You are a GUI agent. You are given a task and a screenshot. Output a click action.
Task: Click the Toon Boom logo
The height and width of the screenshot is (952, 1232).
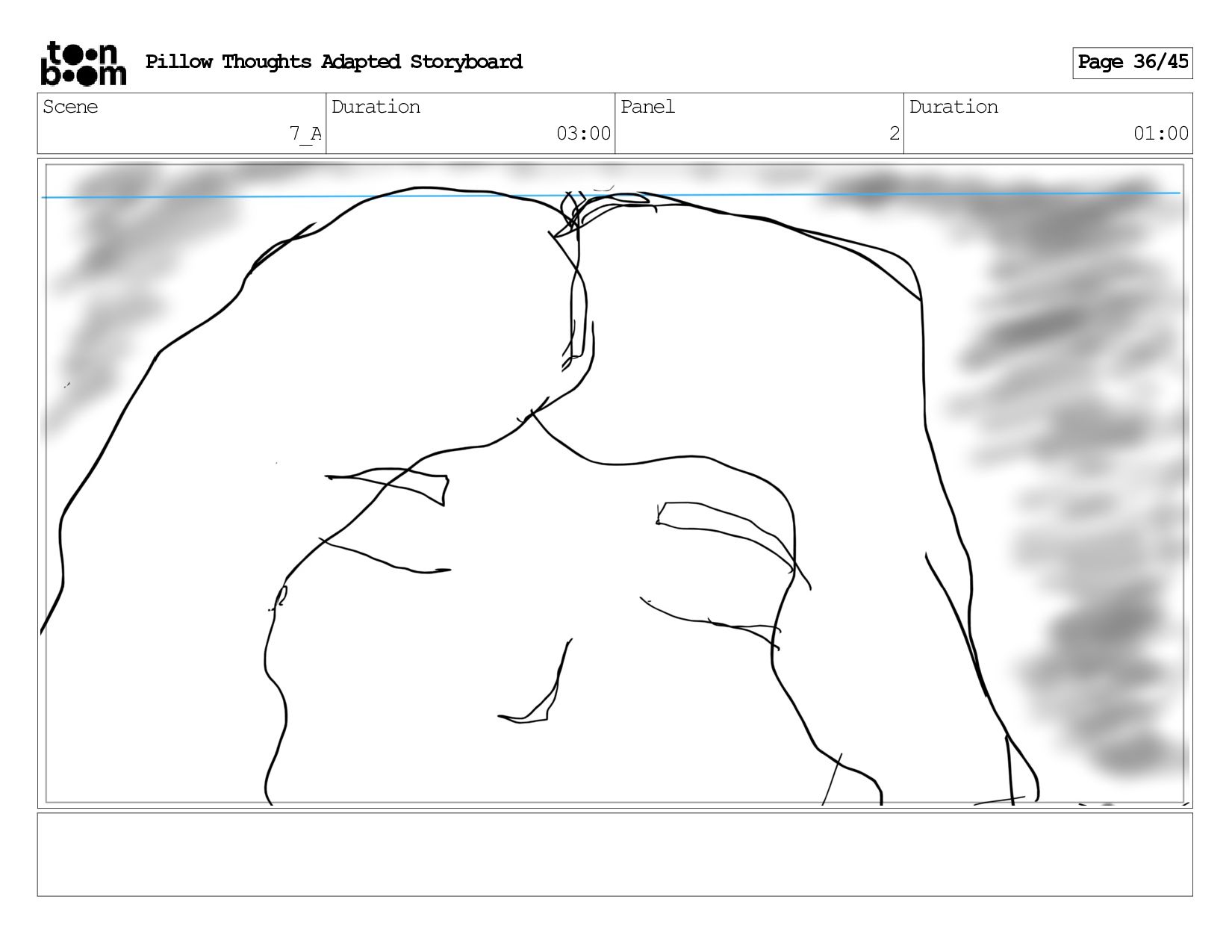pyautogui.click(x=83, y=63)
